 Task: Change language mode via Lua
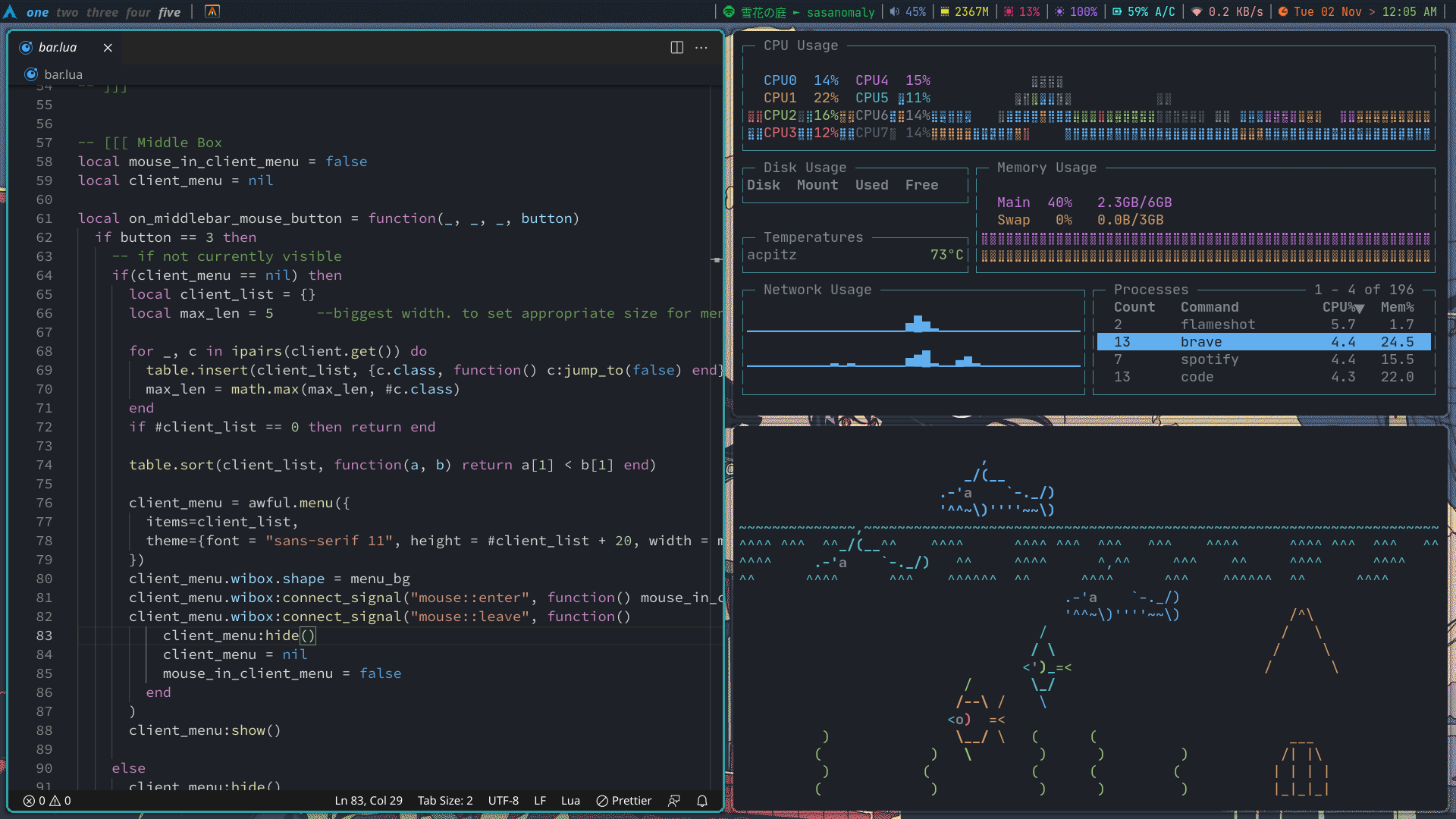[570, 801]
